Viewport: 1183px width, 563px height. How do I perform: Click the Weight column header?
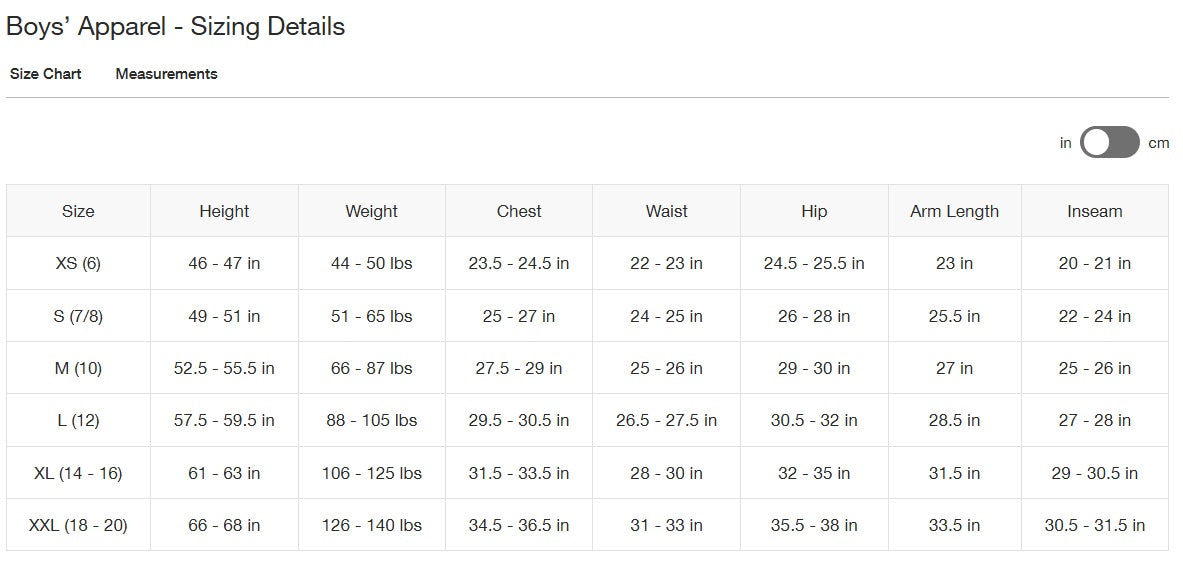point(371,211)
